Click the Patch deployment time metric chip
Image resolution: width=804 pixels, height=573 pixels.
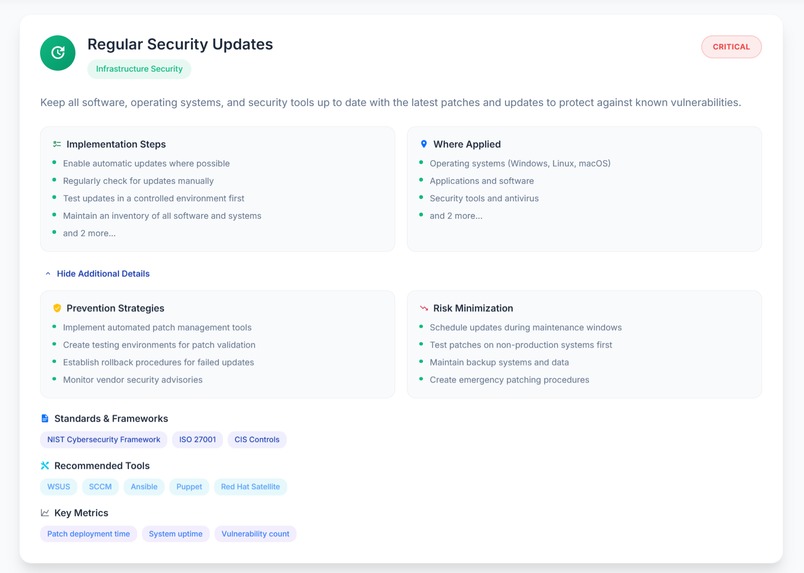89,534
